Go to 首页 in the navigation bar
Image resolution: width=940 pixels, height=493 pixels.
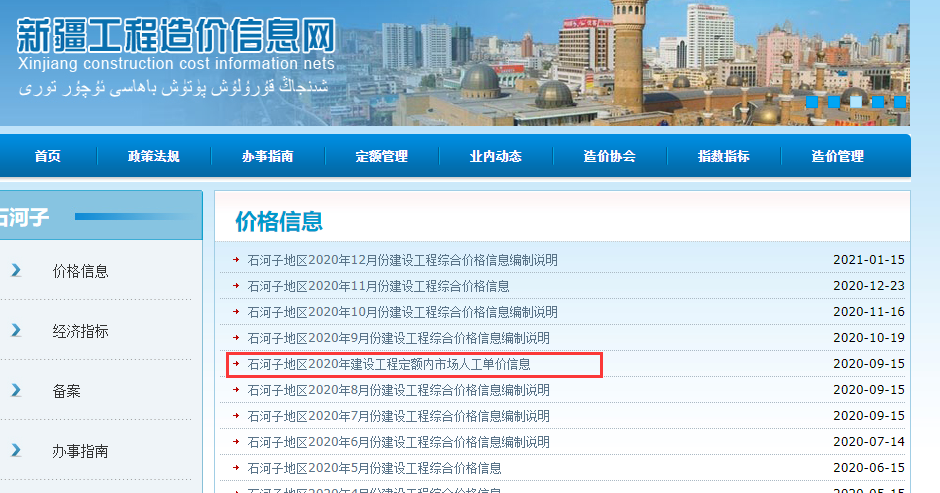(47, 157)
